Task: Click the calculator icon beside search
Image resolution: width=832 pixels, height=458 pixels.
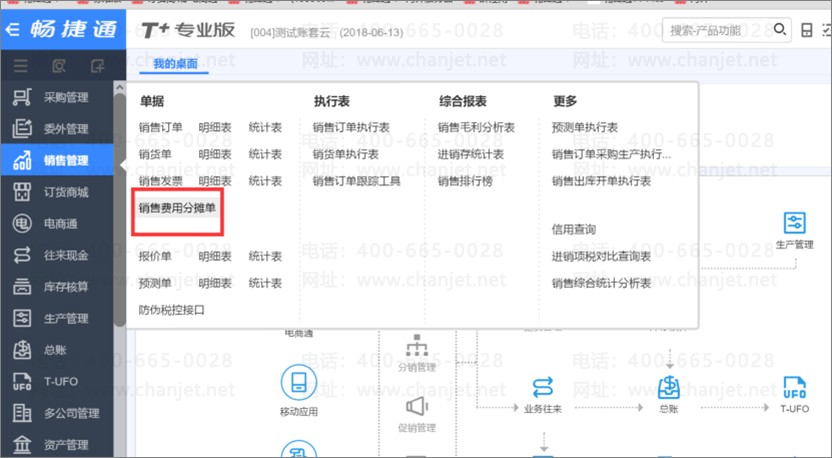Action: 807,30
